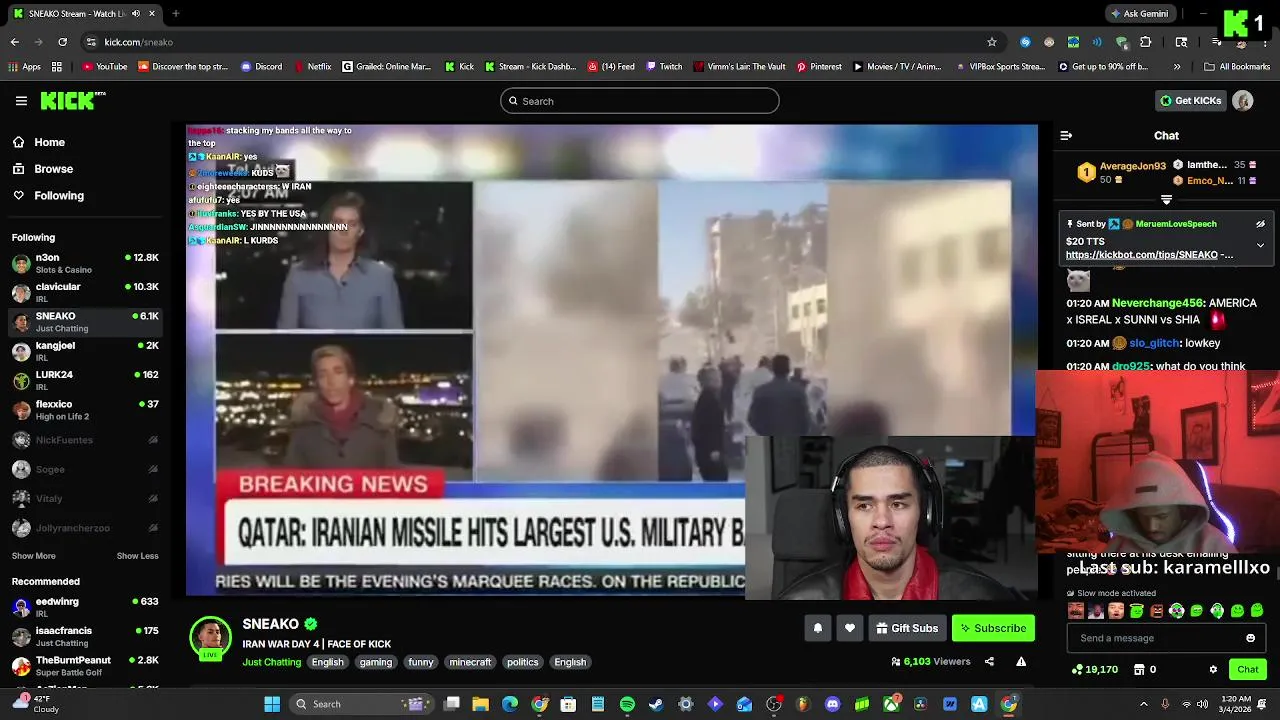Expand following list with Show More
The width and height of the screenshot is (1280, 720).
click(34, 556)
